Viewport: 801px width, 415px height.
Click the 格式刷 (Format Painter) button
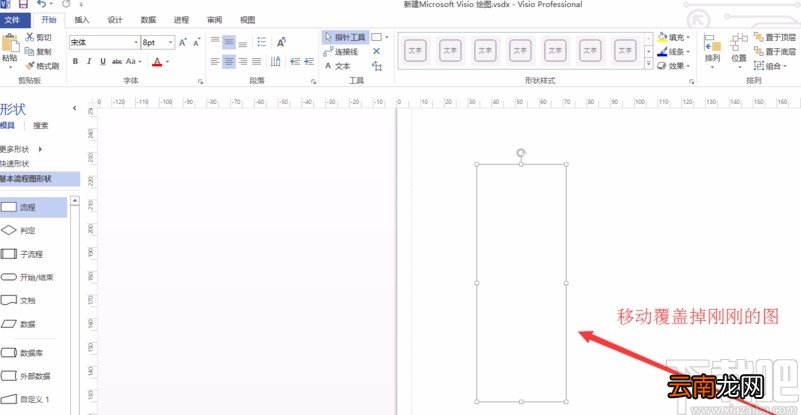tap(42, 66)
